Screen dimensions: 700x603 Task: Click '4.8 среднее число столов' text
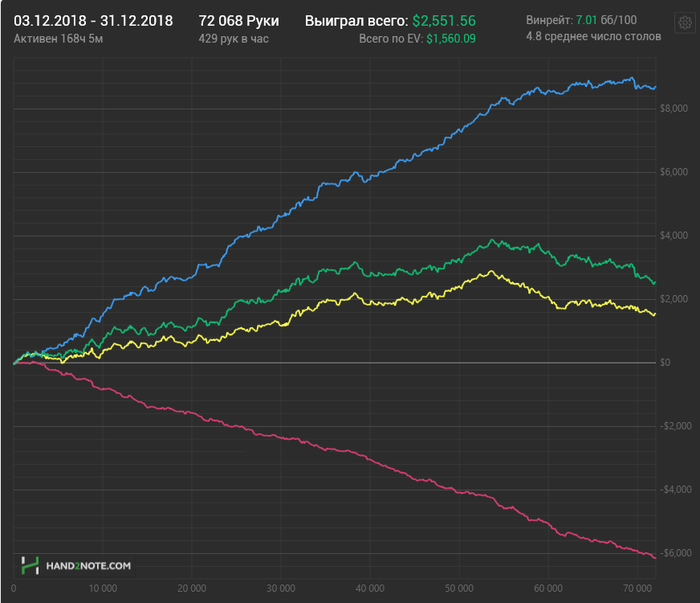click(593, 37)
